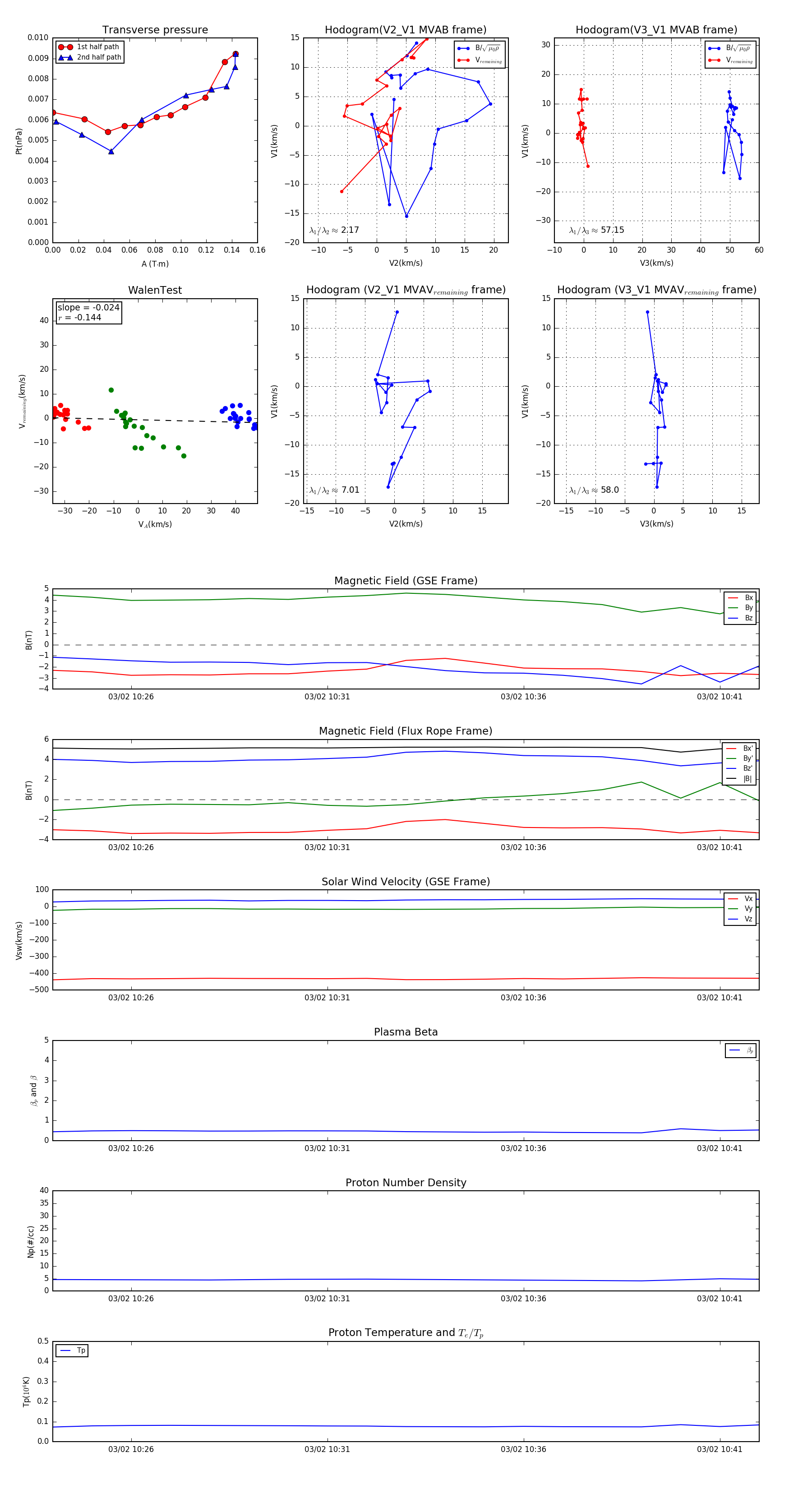The height and width of the screenshot is (1489, 812).
Task: Click the "03/02 10:26" tick under Magnetic Field GSE
Action: tap(131, 697)
